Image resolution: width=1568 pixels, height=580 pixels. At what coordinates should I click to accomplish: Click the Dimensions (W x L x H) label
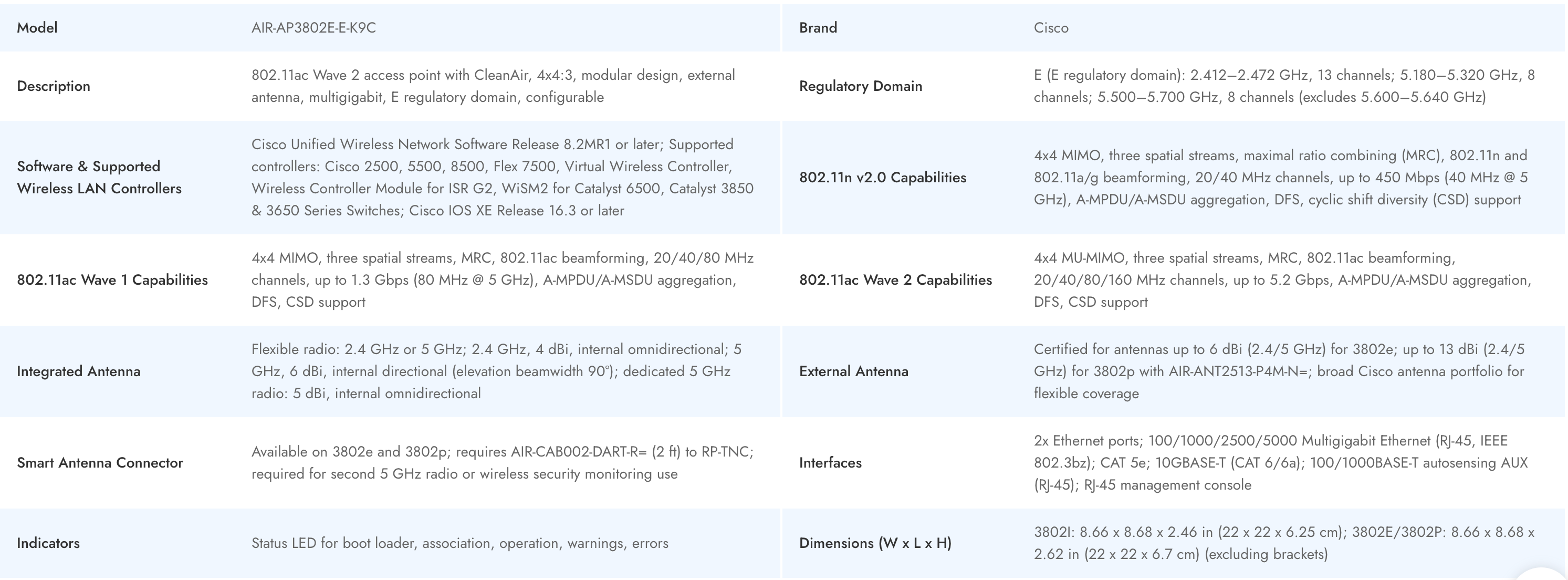click(875, 543)
